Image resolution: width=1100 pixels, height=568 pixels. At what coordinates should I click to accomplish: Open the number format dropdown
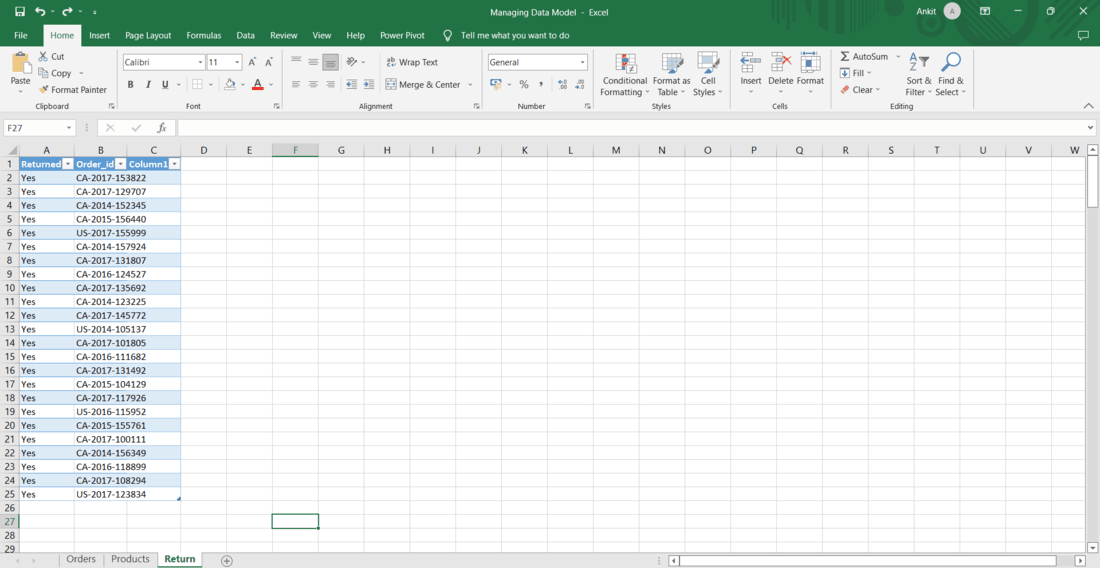coord(582,62)
